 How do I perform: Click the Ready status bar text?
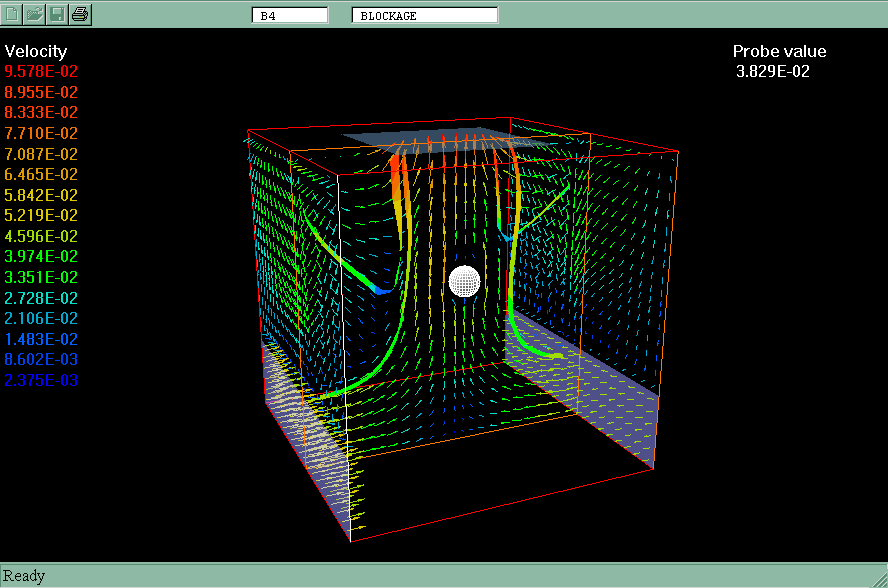click(x=24, y=576)
